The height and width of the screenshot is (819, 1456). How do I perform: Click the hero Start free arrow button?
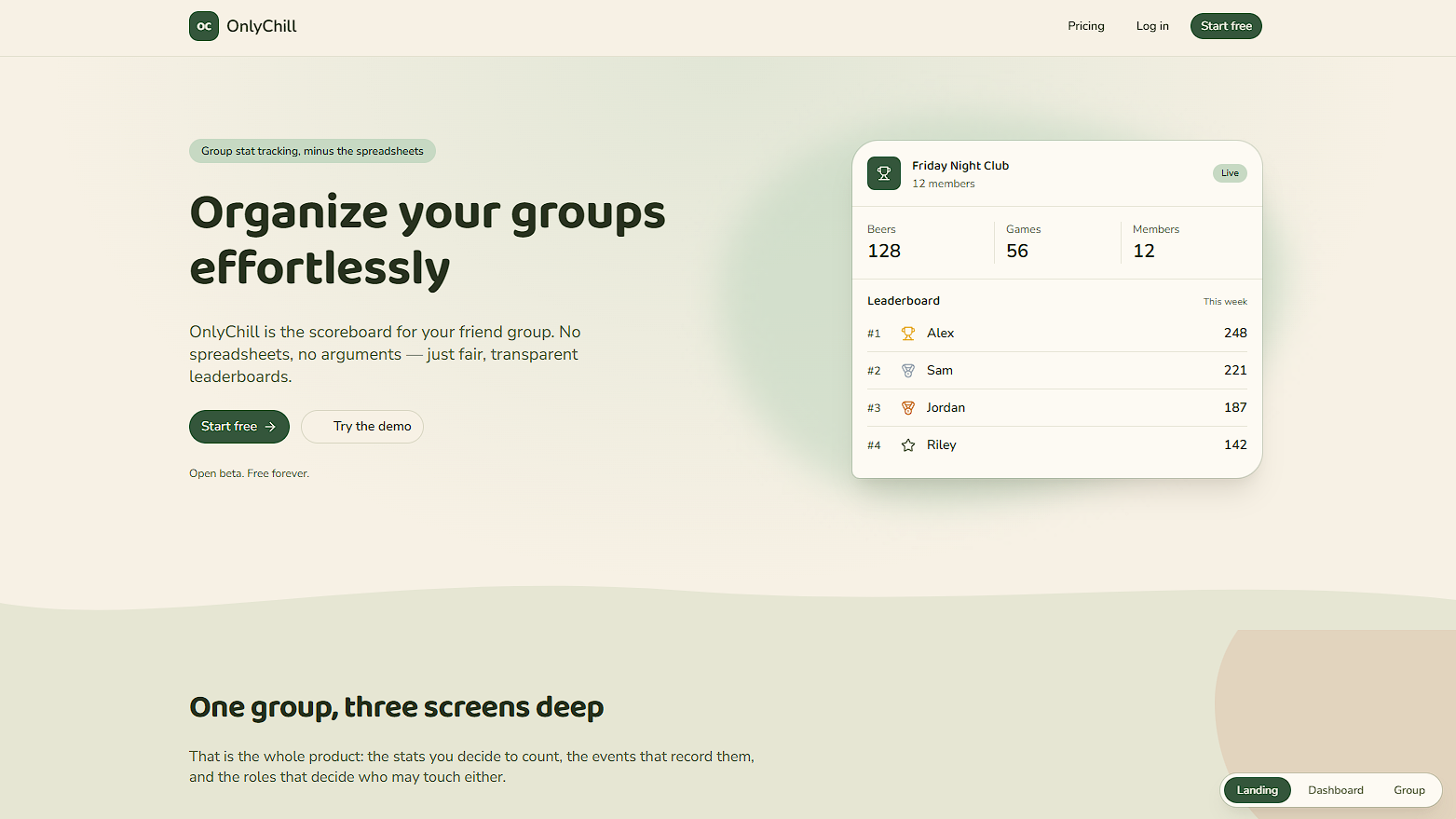[x=239, y=427]
